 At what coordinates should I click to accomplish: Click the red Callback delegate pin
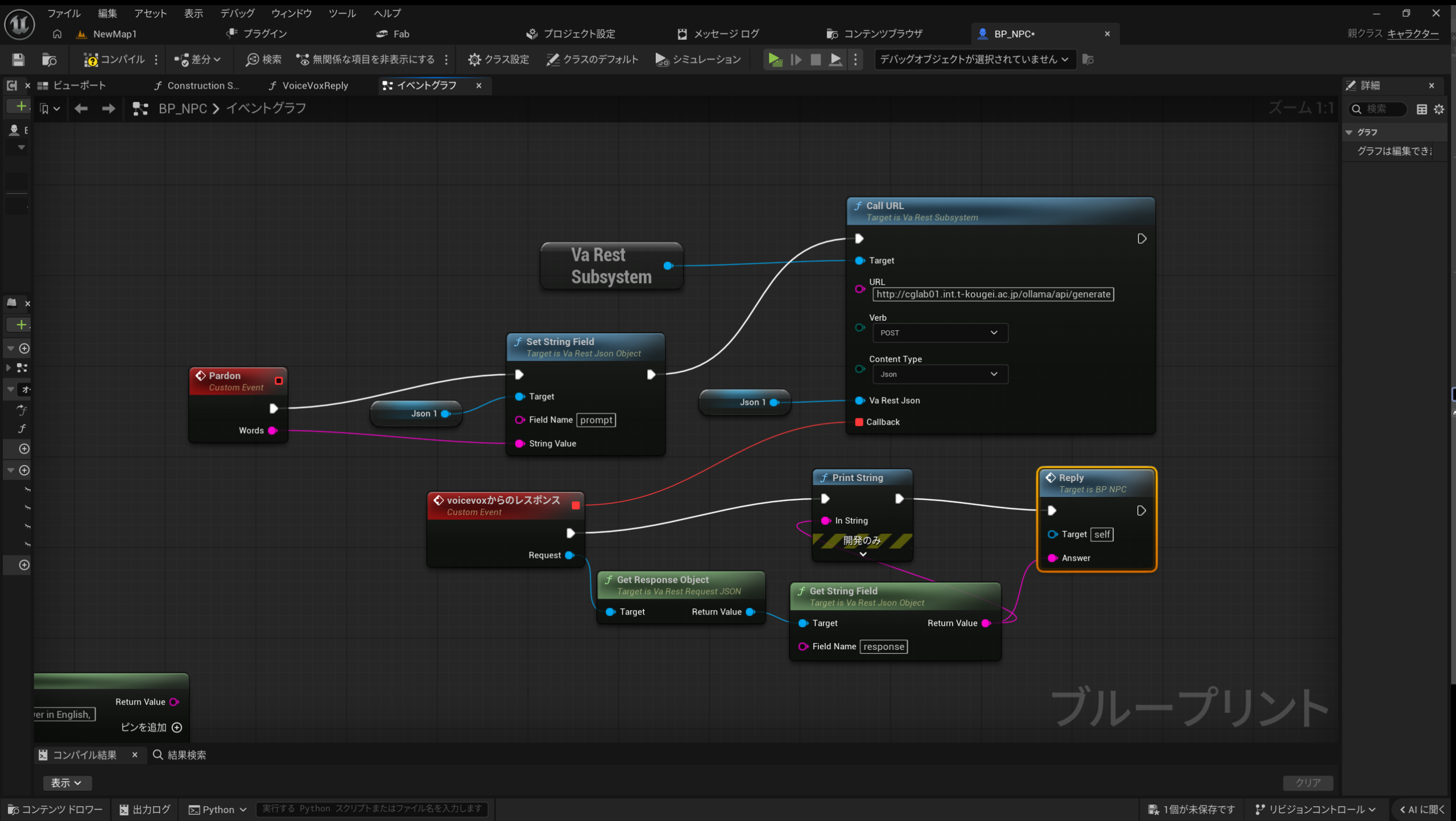coord(859,422)
